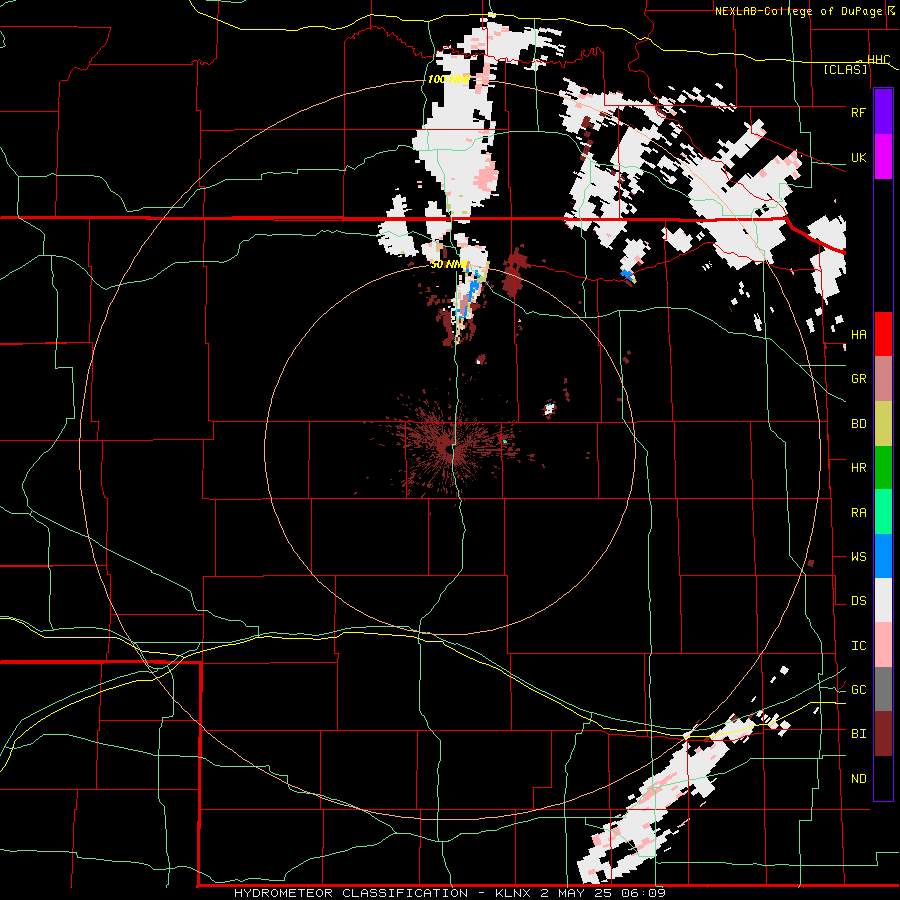Screen dimensions: 900x900
Task: Click the HA red legend swatch
Action: point(883,334)
